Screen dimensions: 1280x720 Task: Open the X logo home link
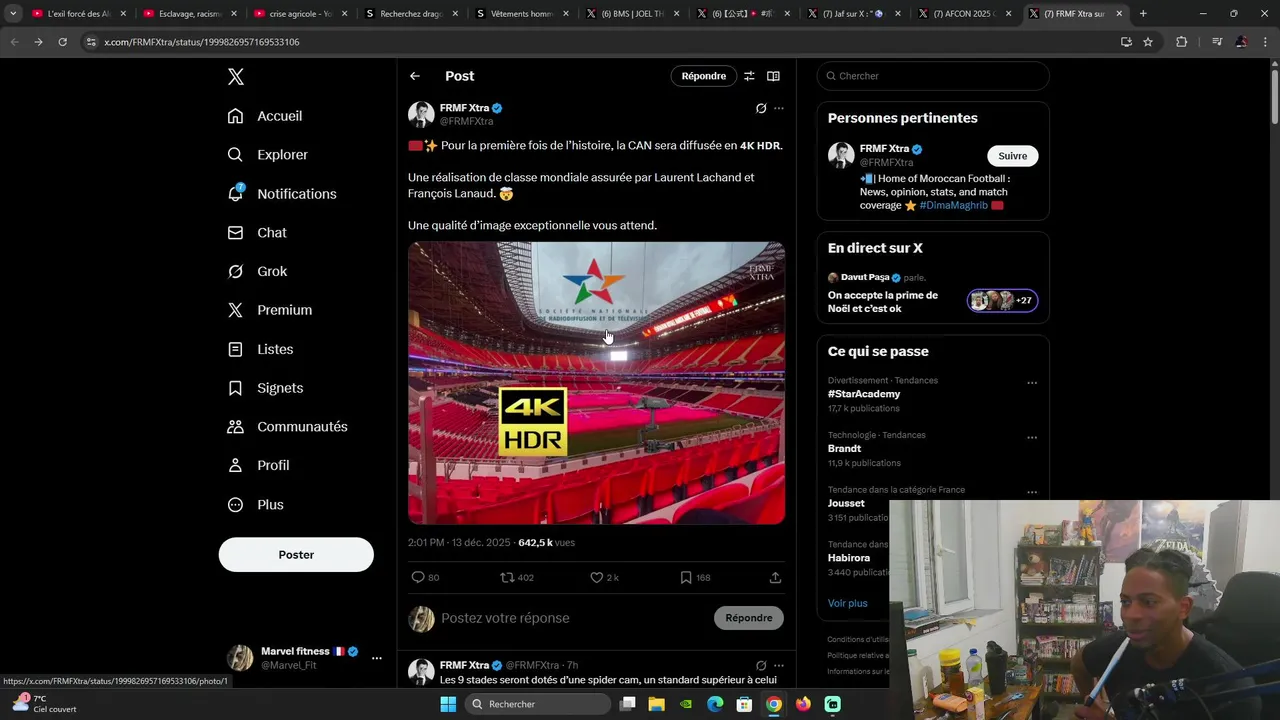(x=235, y=77)
